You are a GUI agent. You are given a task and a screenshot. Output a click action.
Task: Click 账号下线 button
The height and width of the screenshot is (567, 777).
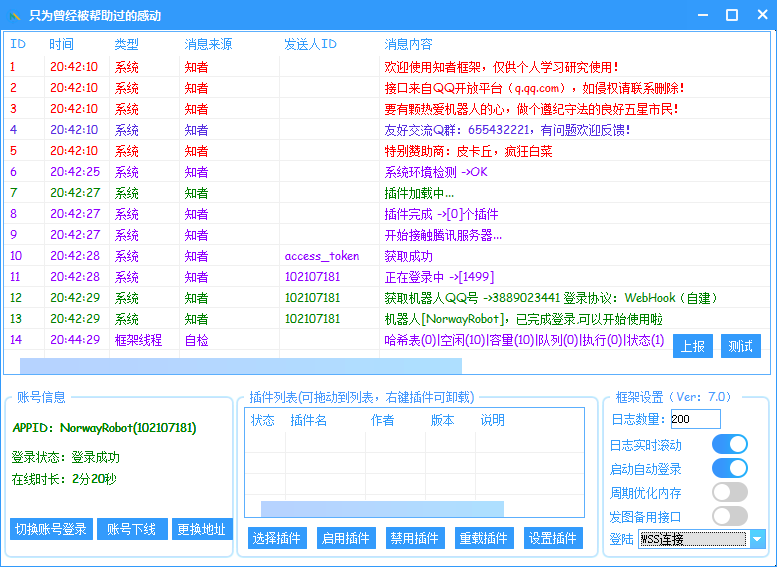(132, 529)
